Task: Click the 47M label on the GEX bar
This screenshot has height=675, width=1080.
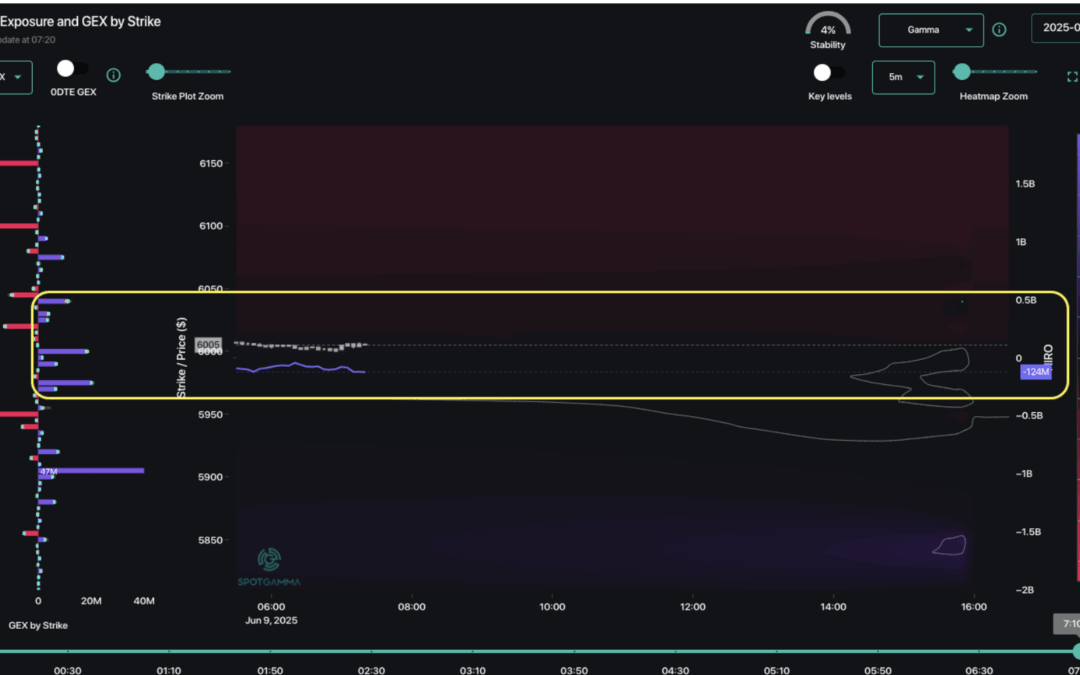Action: pyautogui.click(x=48, y=471)
